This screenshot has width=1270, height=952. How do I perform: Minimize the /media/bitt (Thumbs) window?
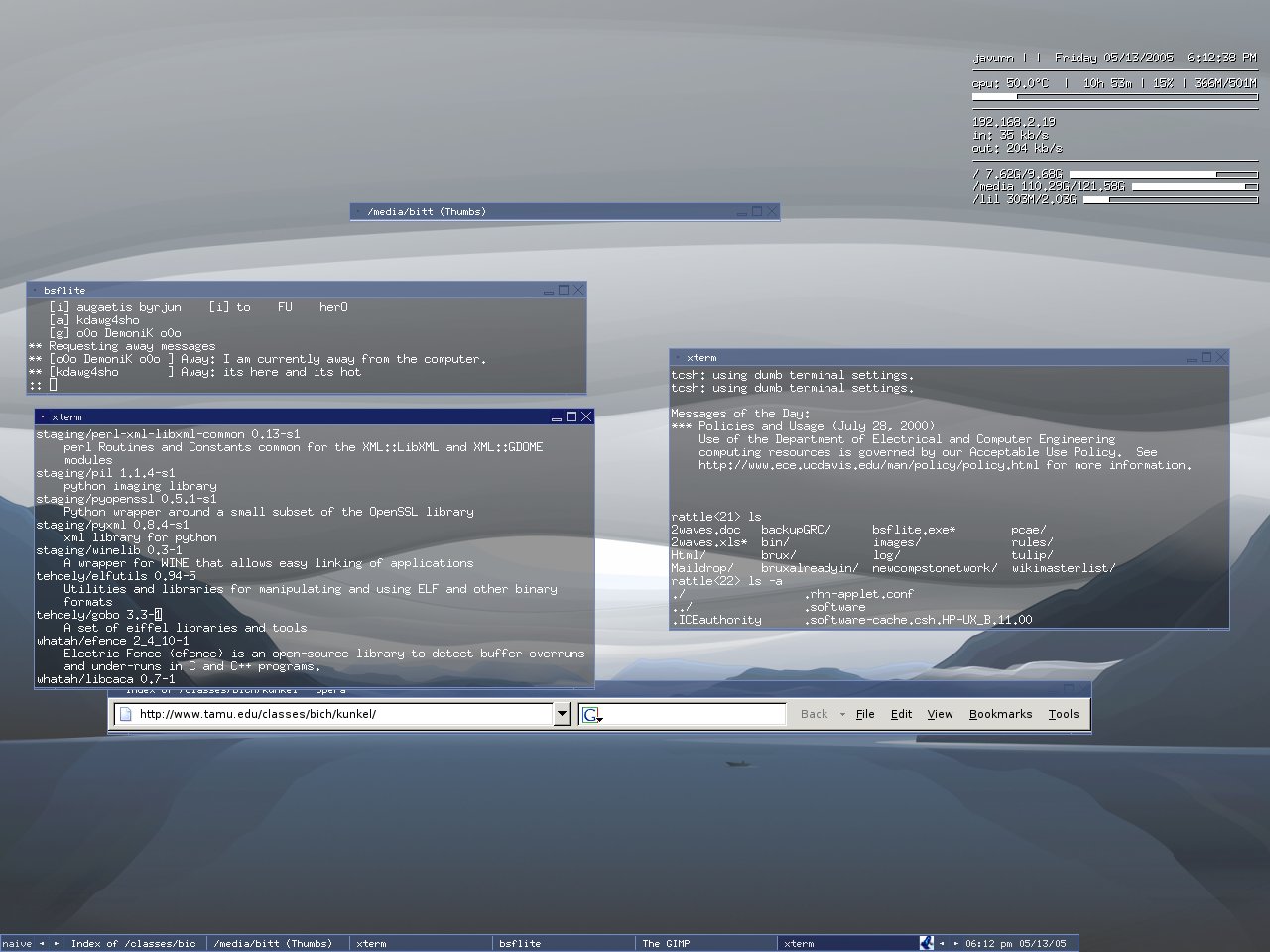741,212
